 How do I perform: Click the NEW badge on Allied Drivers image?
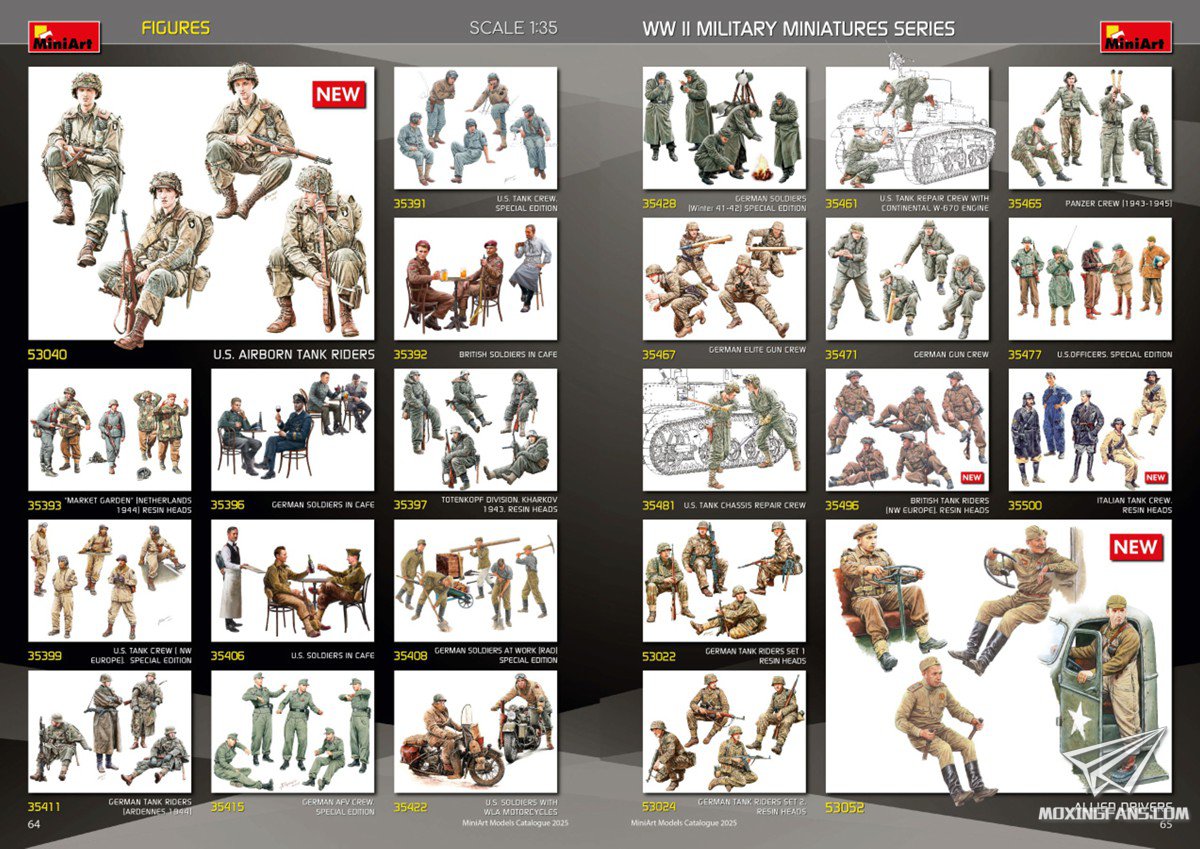(x=1135, y=547)
